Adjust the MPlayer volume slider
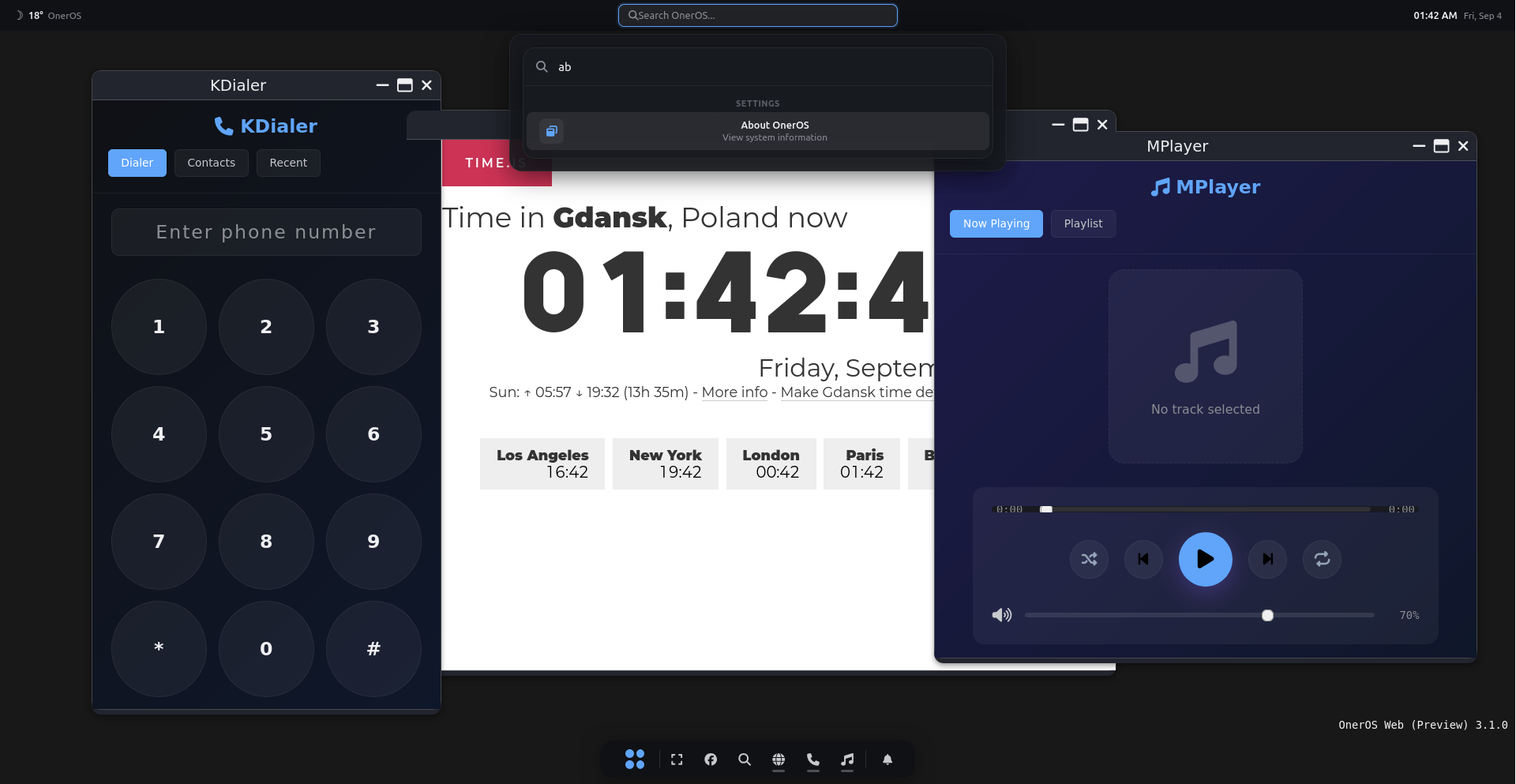1516x784 pixels. click(x=1200, y=615)
